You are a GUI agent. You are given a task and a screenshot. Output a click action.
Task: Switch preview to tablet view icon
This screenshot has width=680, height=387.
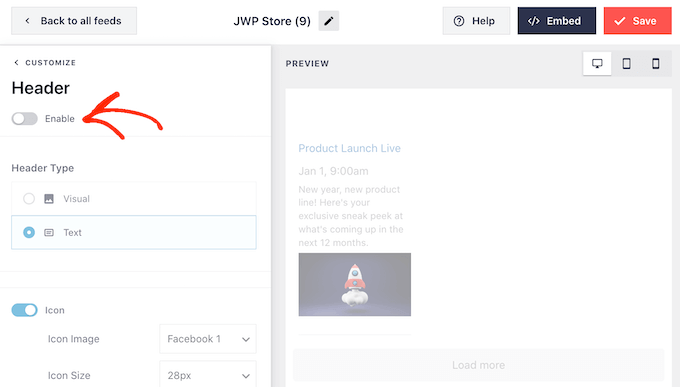[627, 64]
